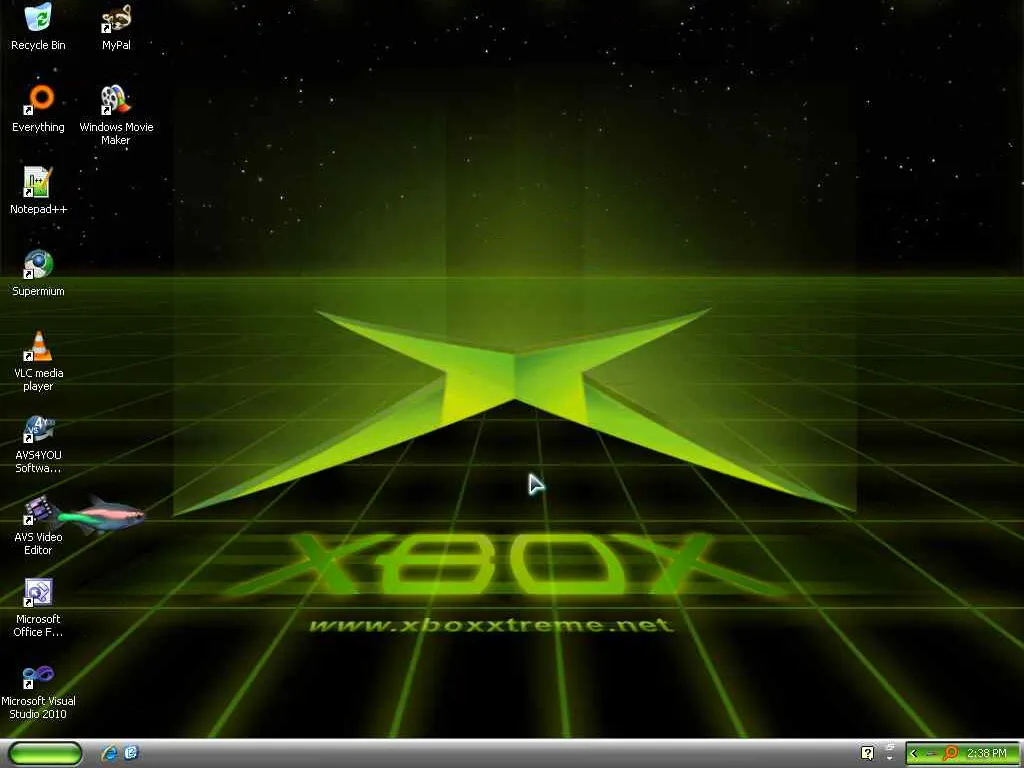This screenshot has width=1024, height=768.
Task: Select the AVS4YOU Software shortcut
Action: [x=38, y=444]
